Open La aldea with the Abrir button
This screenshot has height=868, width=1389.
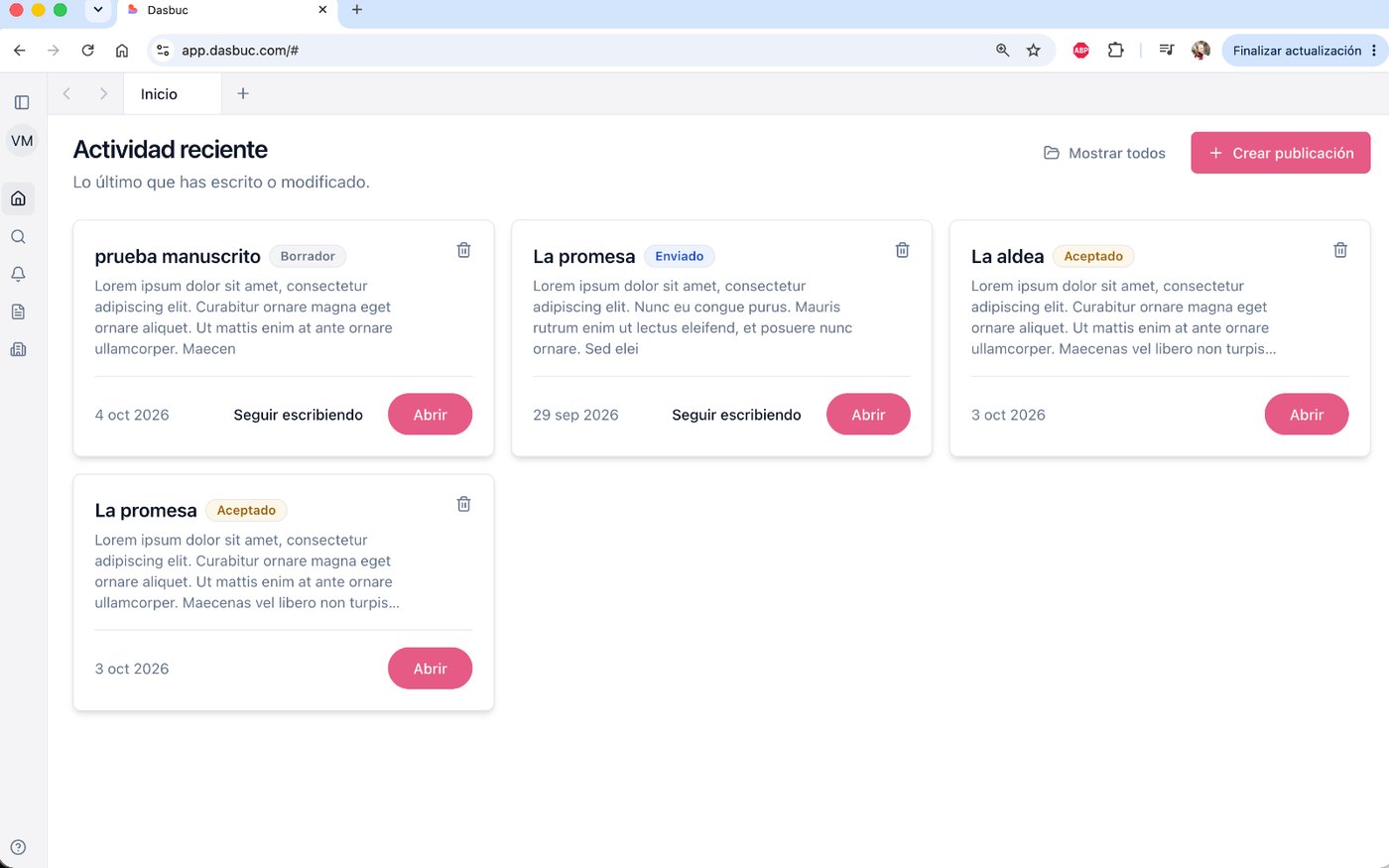point(1307,415)
